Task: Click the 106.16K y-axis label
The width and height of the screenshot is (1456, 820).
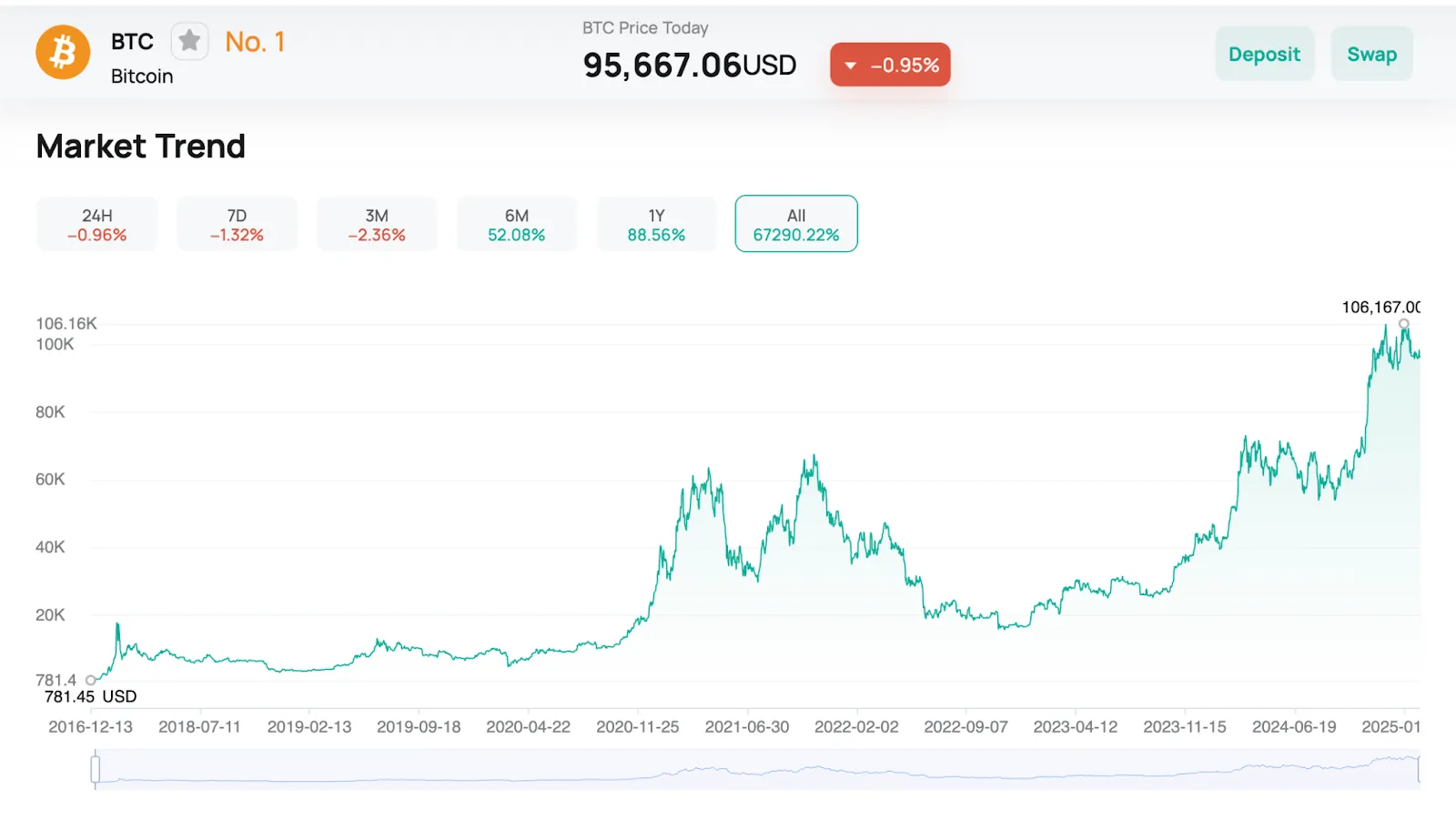Action: point(66,324)
